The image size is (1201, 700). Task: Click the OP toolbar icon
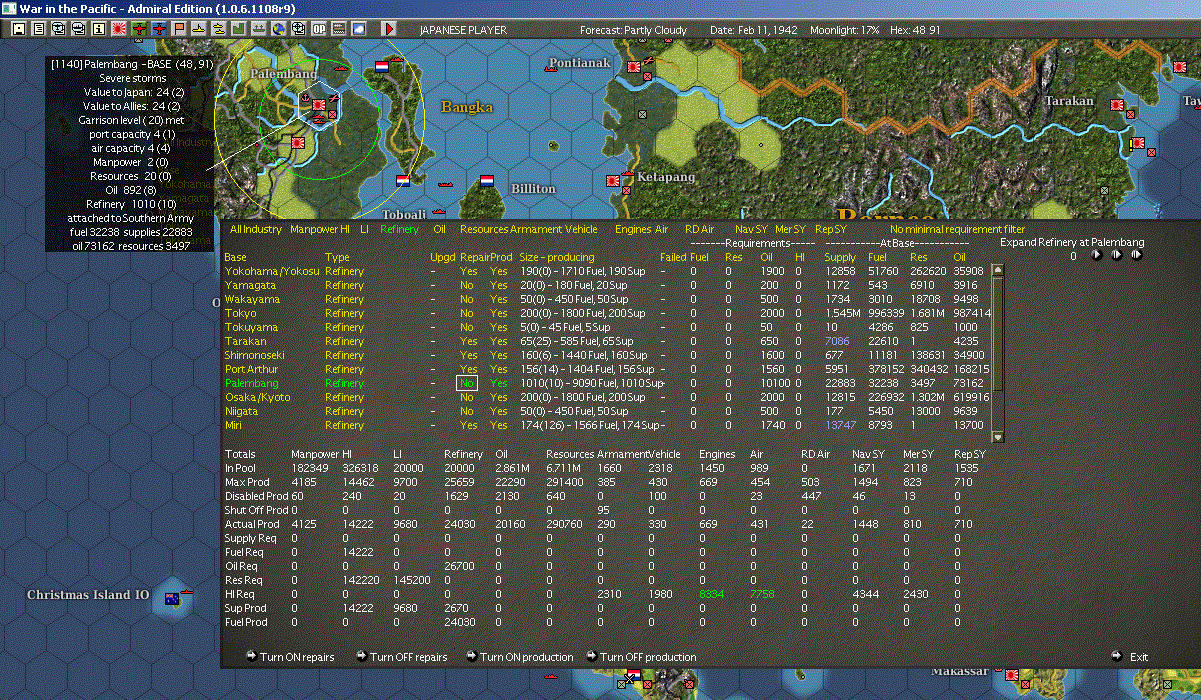319,30
